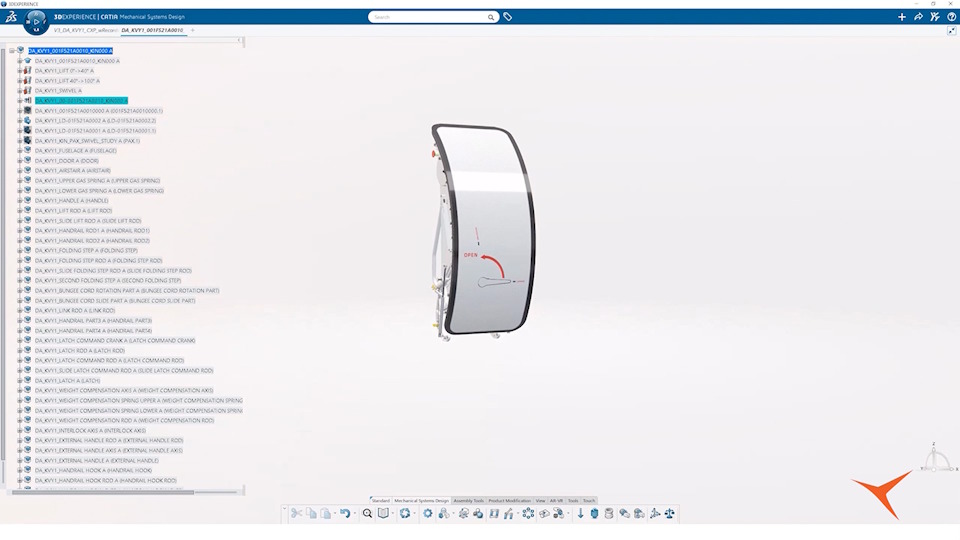
Task: Open the Touch toolbar tab
Action: 589,501
